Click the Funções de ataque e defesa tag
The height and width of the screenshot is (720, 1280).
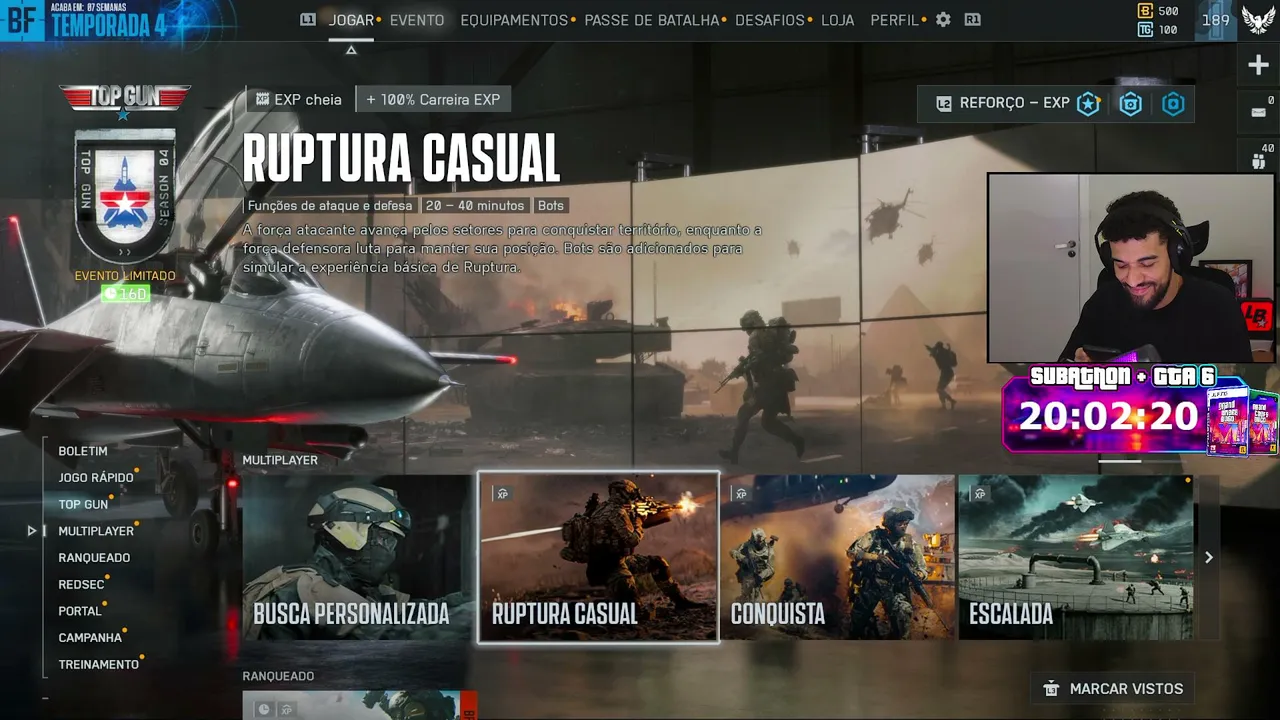[x=330, y=206]
